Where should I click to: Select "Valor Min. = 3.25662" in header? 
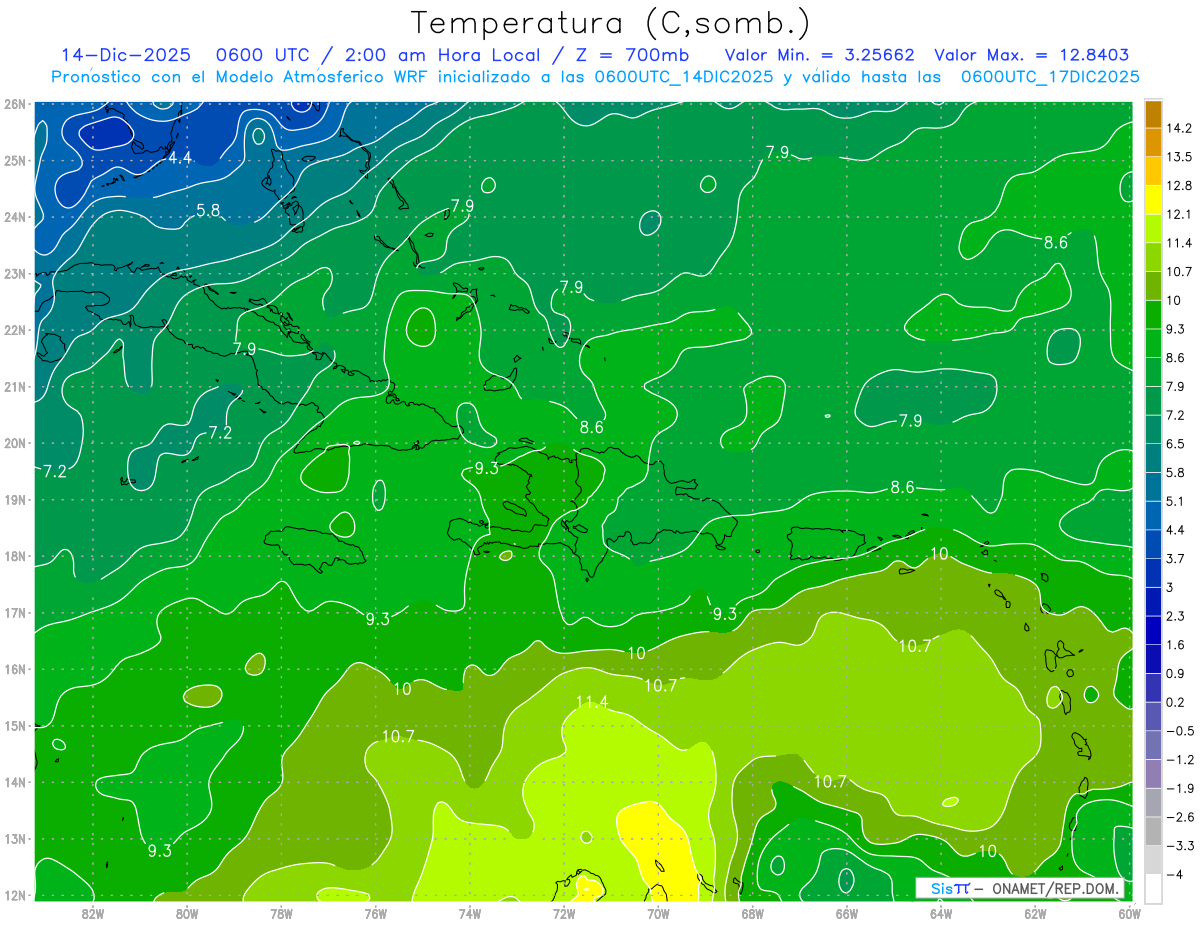pyautogui.click(x=819, y=55)
